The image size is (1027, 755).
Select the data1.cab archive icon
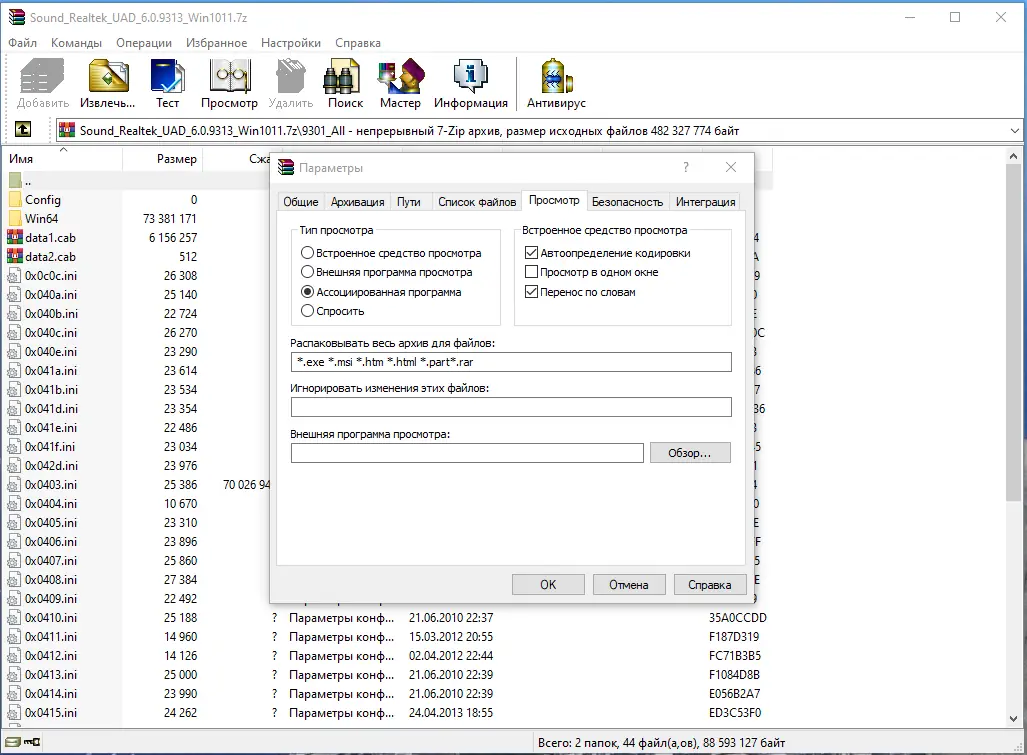click(x=15, y=238)
